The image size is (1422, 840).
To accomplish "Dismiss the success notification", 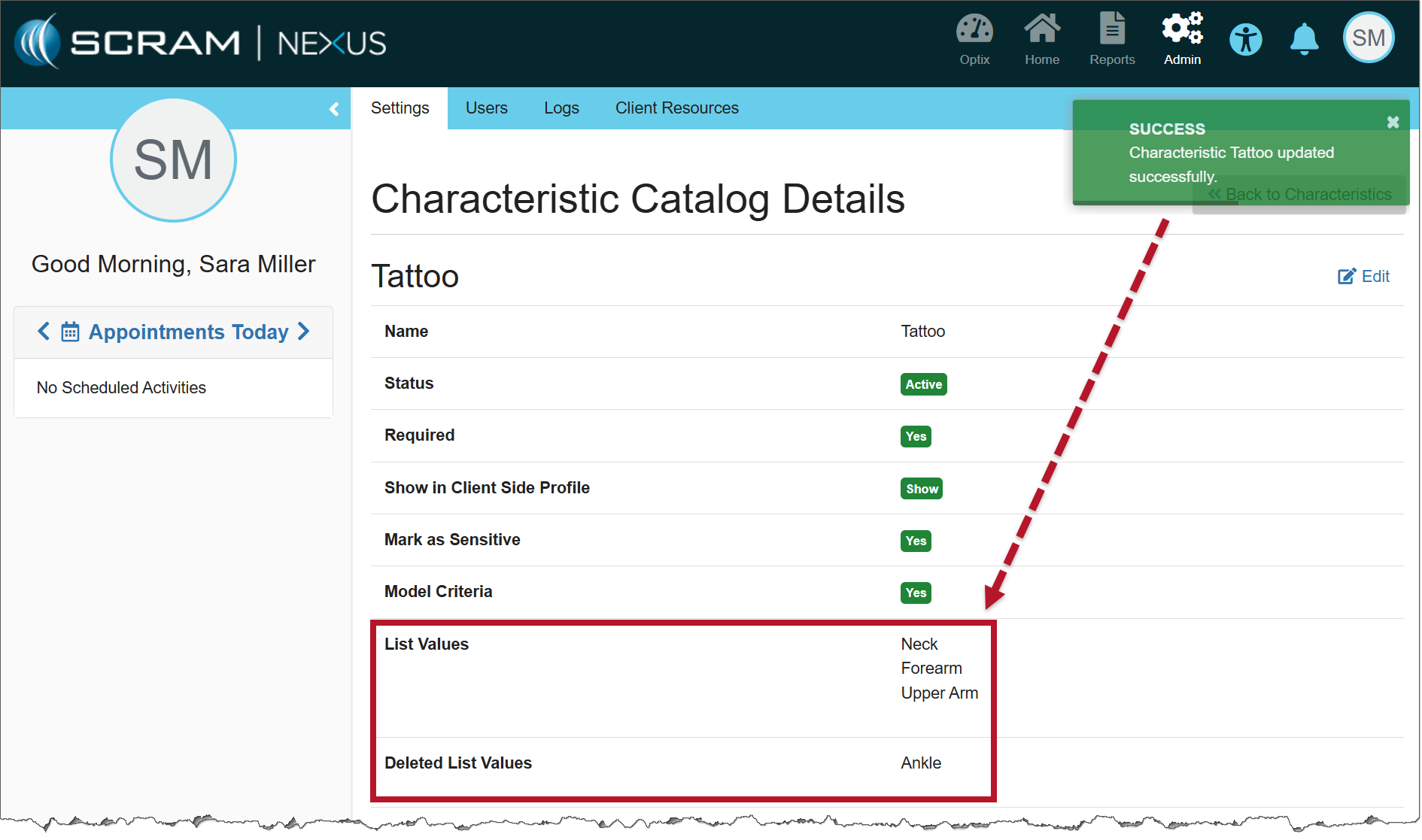I will pyautogui.click(x=1393, y=122).
